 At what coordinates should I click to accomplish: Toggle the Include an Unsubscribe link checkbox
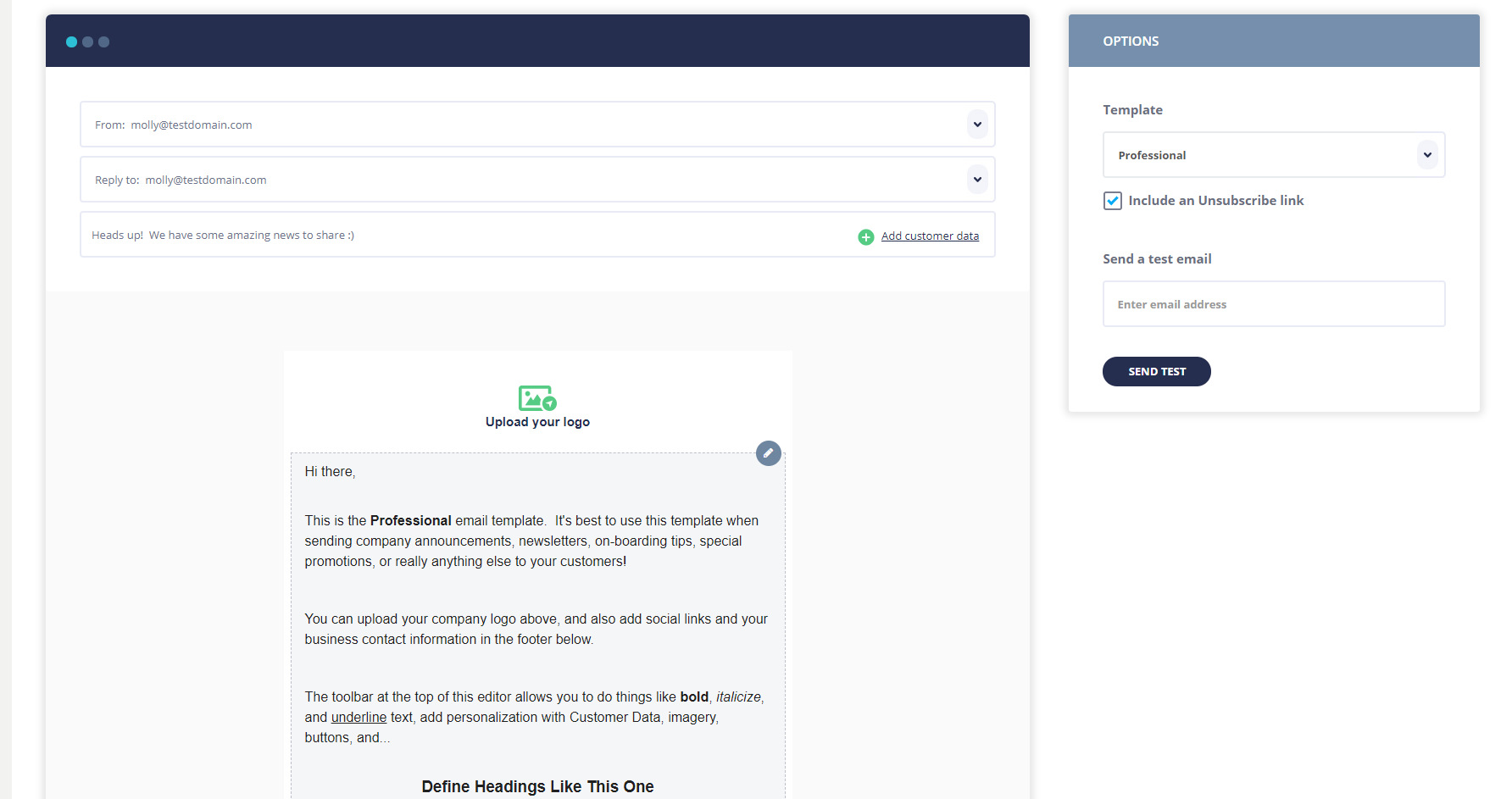pos(1113,201)
